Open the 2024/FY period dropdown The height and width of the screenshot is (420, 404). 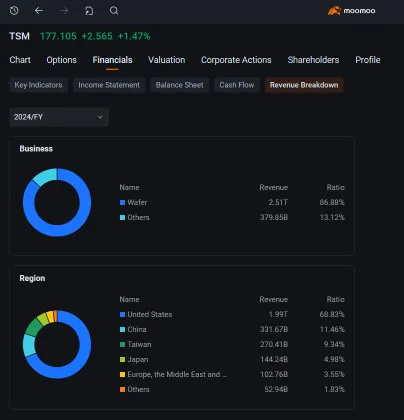[x=59, y=117]
